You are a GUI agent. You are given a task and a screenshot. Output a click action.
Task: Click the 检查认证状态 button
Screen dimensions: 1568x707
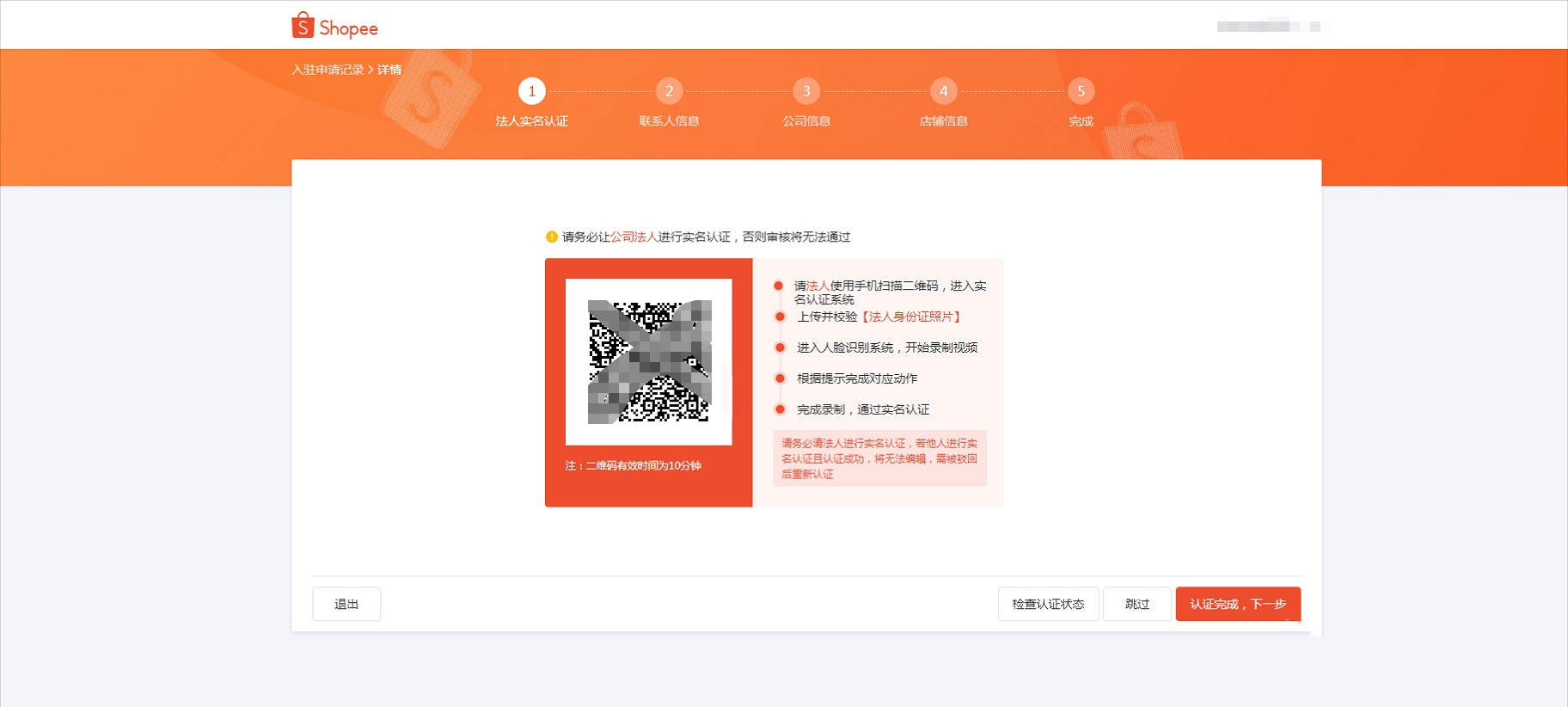click(1048, 604)
